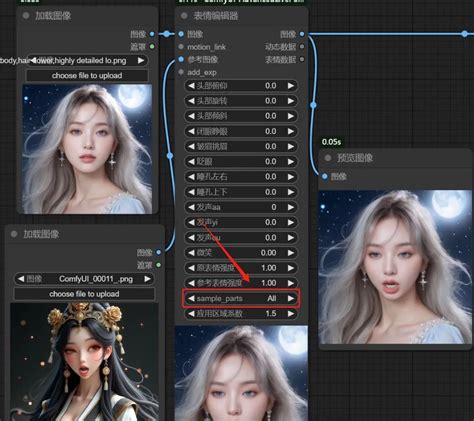Click the 表情数据 output port
474x421 pixels.
pyautogui.click(x=302, y=59)
